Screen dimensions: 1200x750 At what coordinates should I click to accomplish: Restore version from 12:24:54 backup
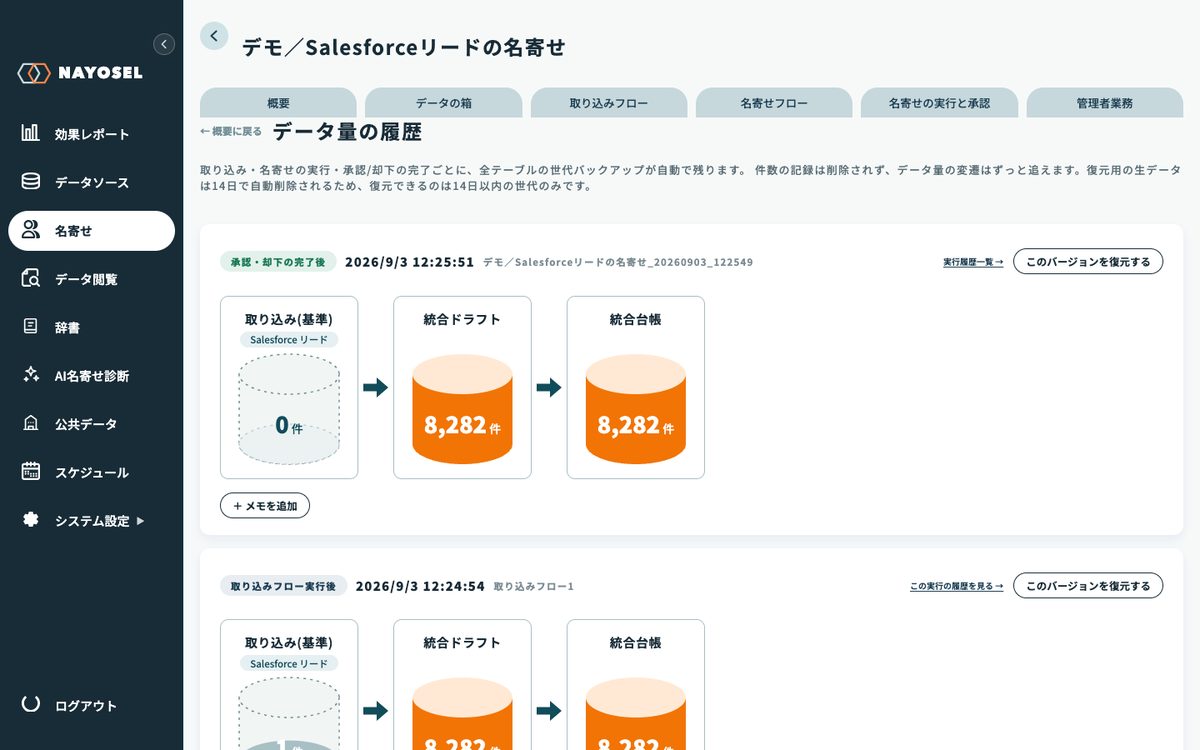point(1088,586)
